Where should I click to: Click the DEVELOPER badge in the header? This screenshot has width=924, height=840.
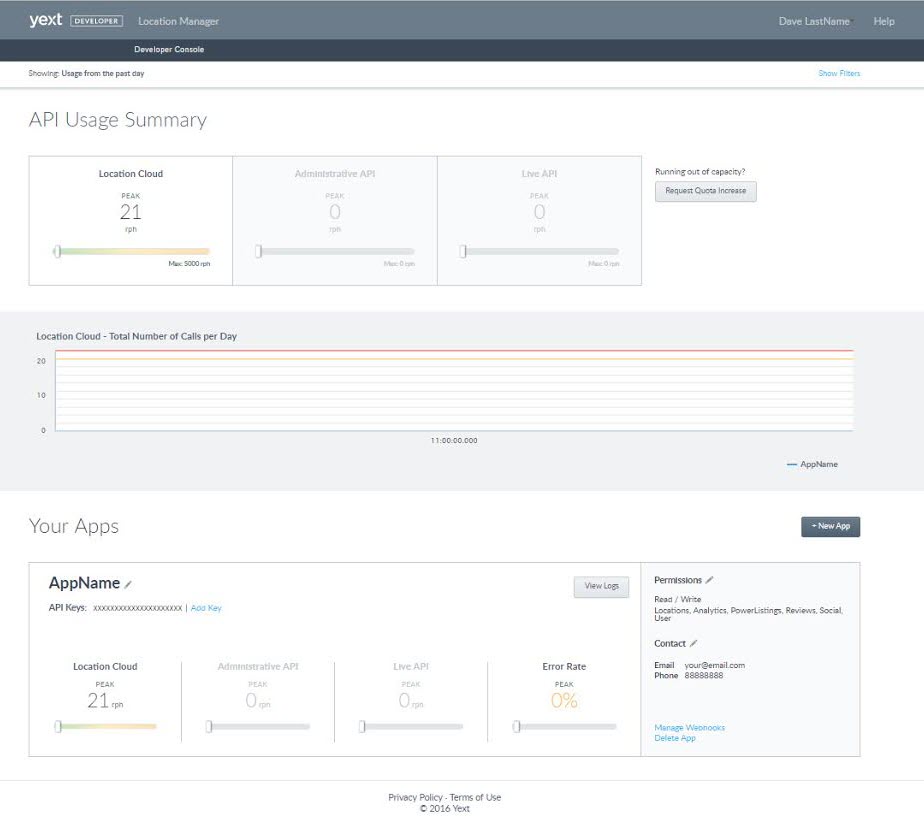[96, 21]
